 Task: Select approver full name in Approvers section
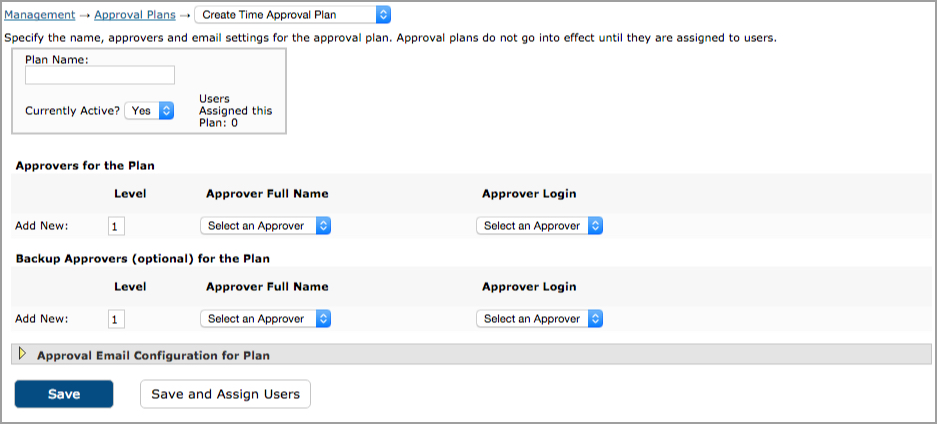click(x=265, y=226)
